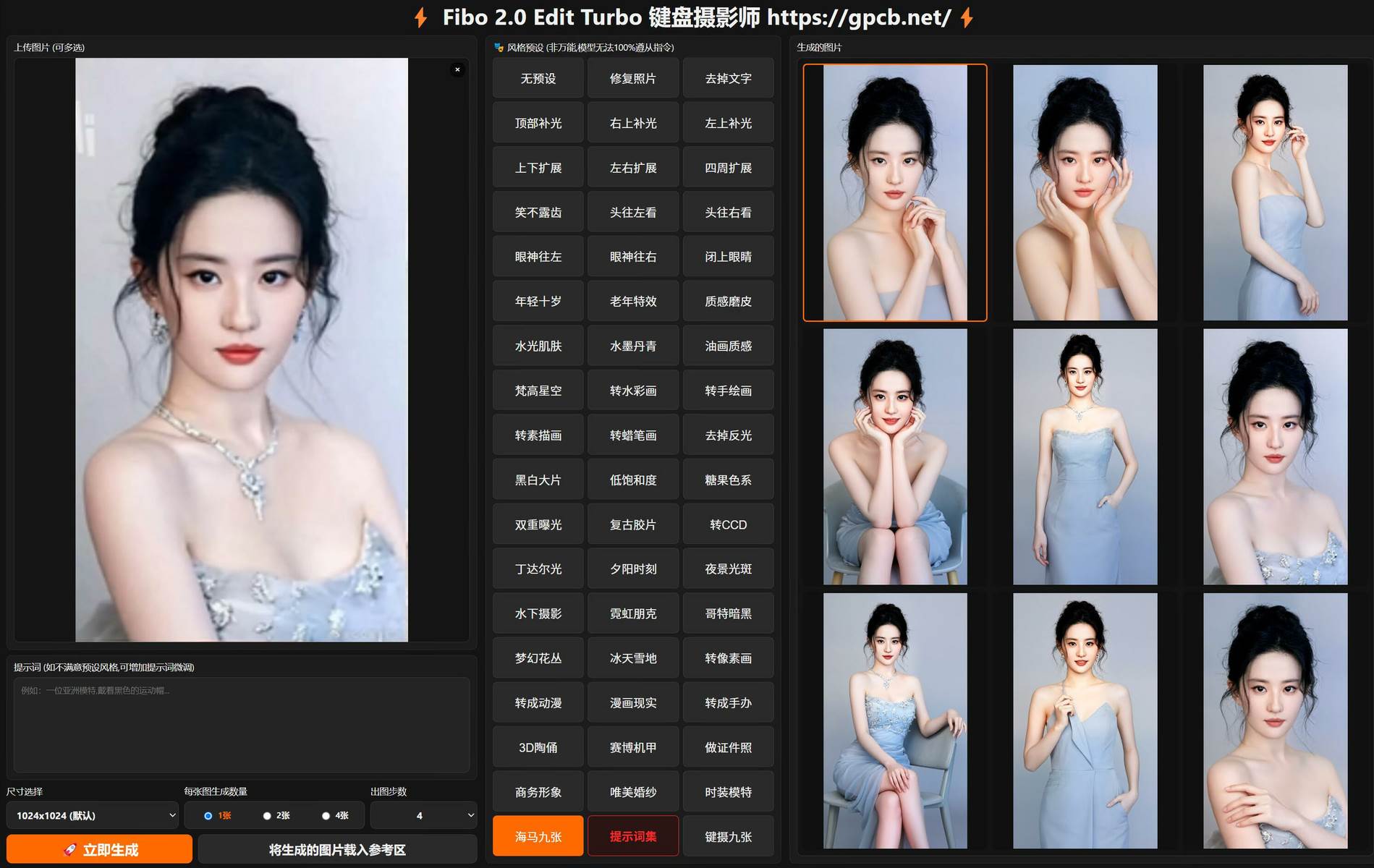The image size is (1374, 868).
Task: Click into the 提示词 prompt text box
Action: click(242, 725)
